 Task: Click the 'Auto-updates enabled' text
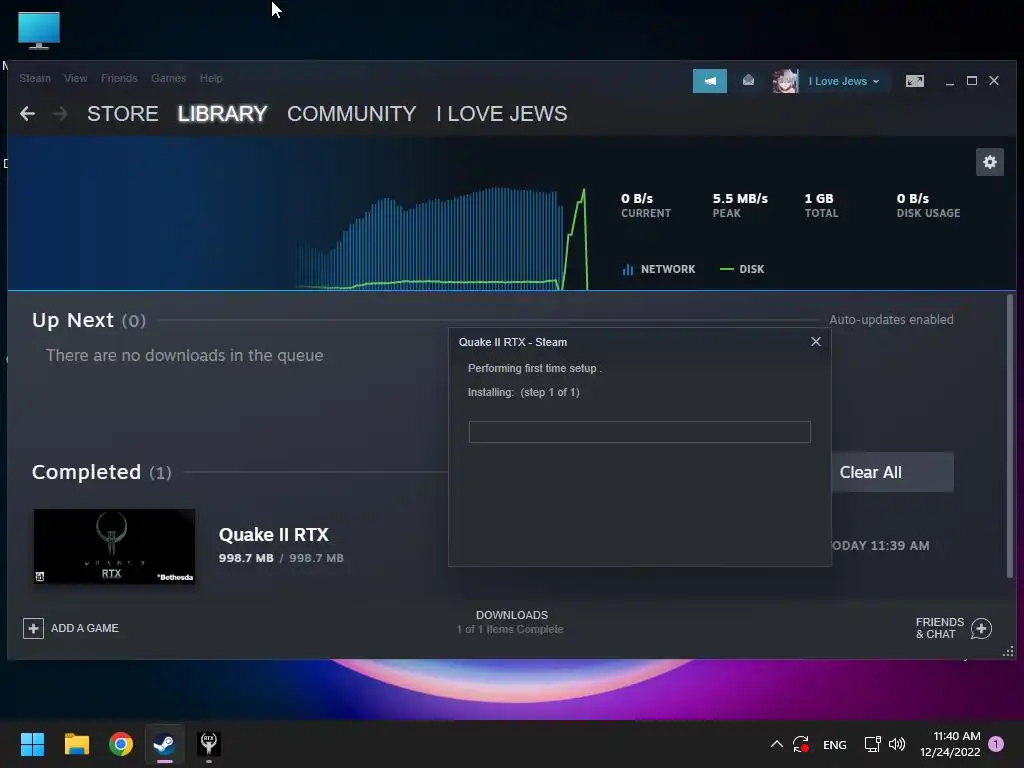891,319
